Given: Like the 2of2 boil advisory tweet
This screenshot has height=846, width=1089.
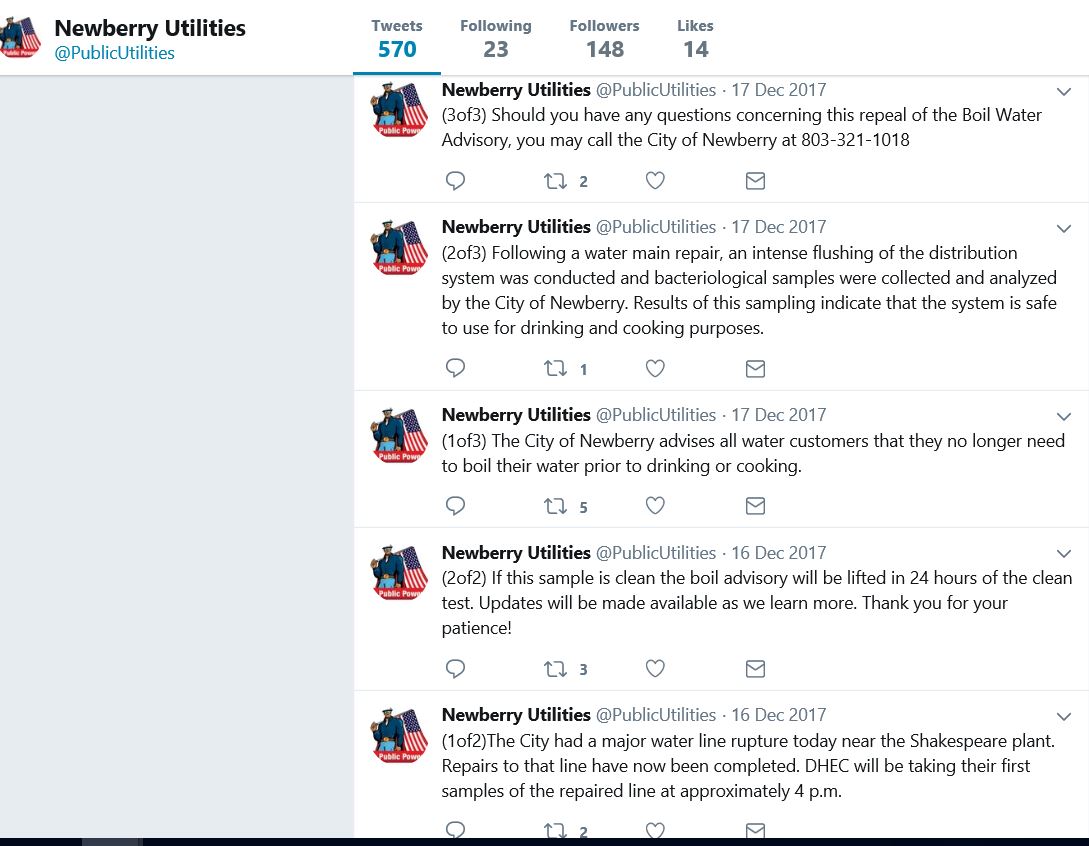Looking at the screenshot, I should (655, 668).
